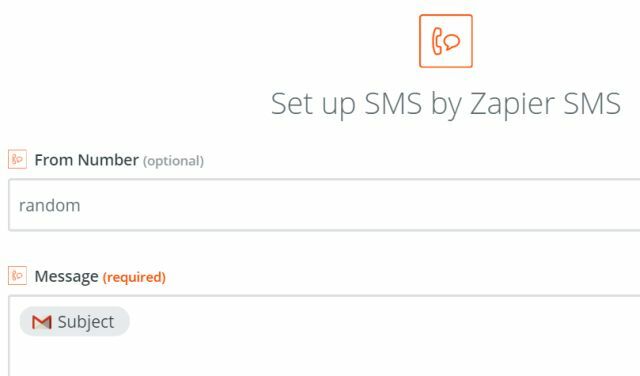Click the large SMS by Zapier app icon

click(x=446, y=41)
